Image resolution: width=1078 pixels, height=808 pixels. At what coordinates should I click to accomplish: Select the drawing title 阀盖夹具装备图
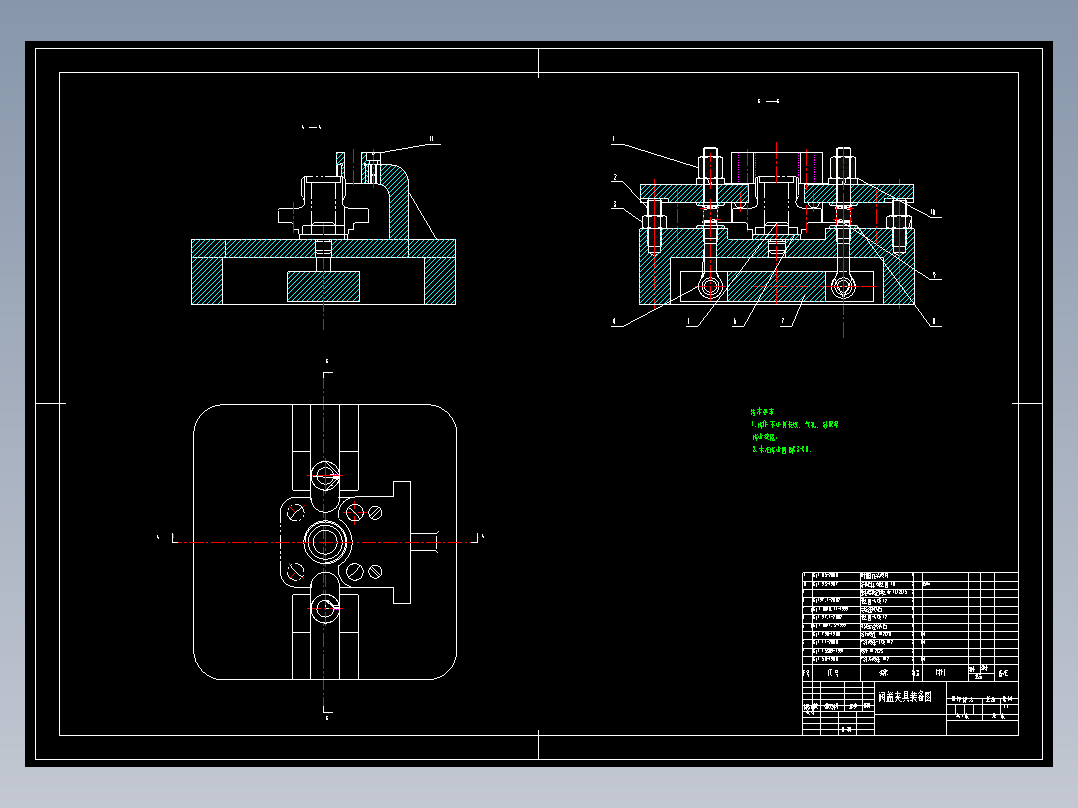coord(905,697)
